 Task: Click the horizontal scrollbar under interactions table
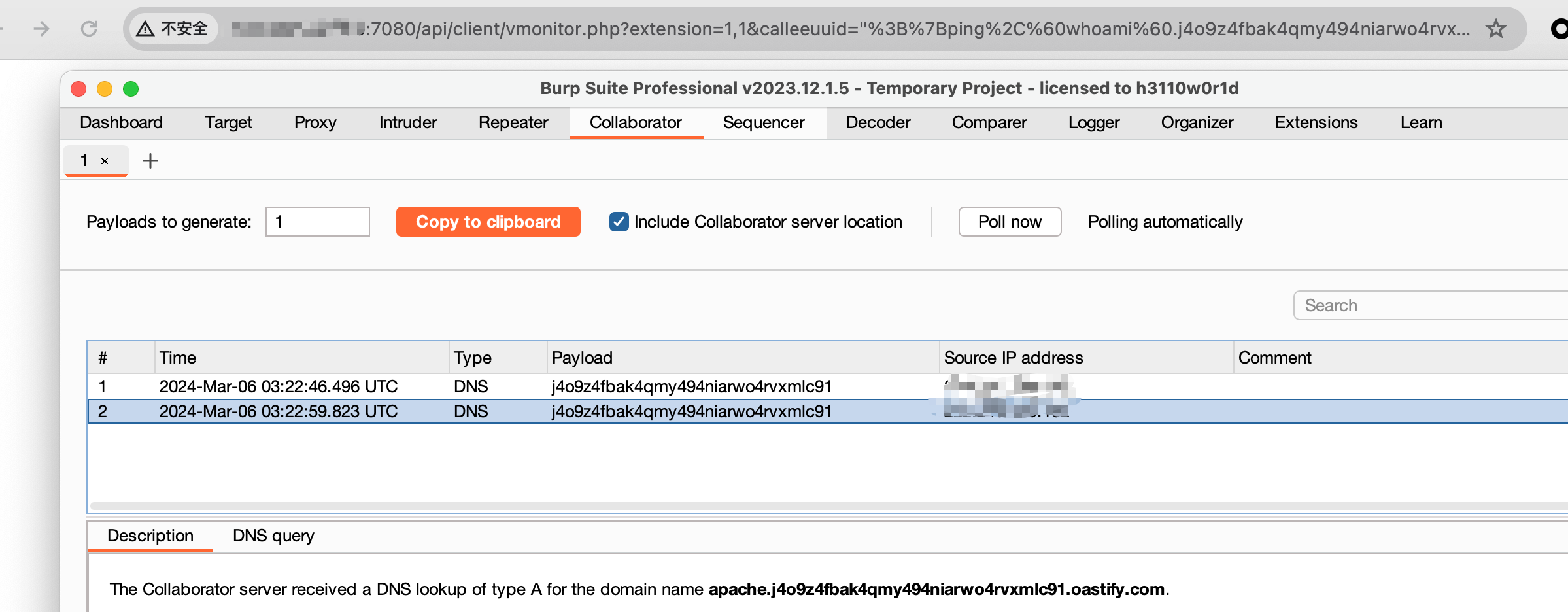pyautogui.click(x=828, y=506)
